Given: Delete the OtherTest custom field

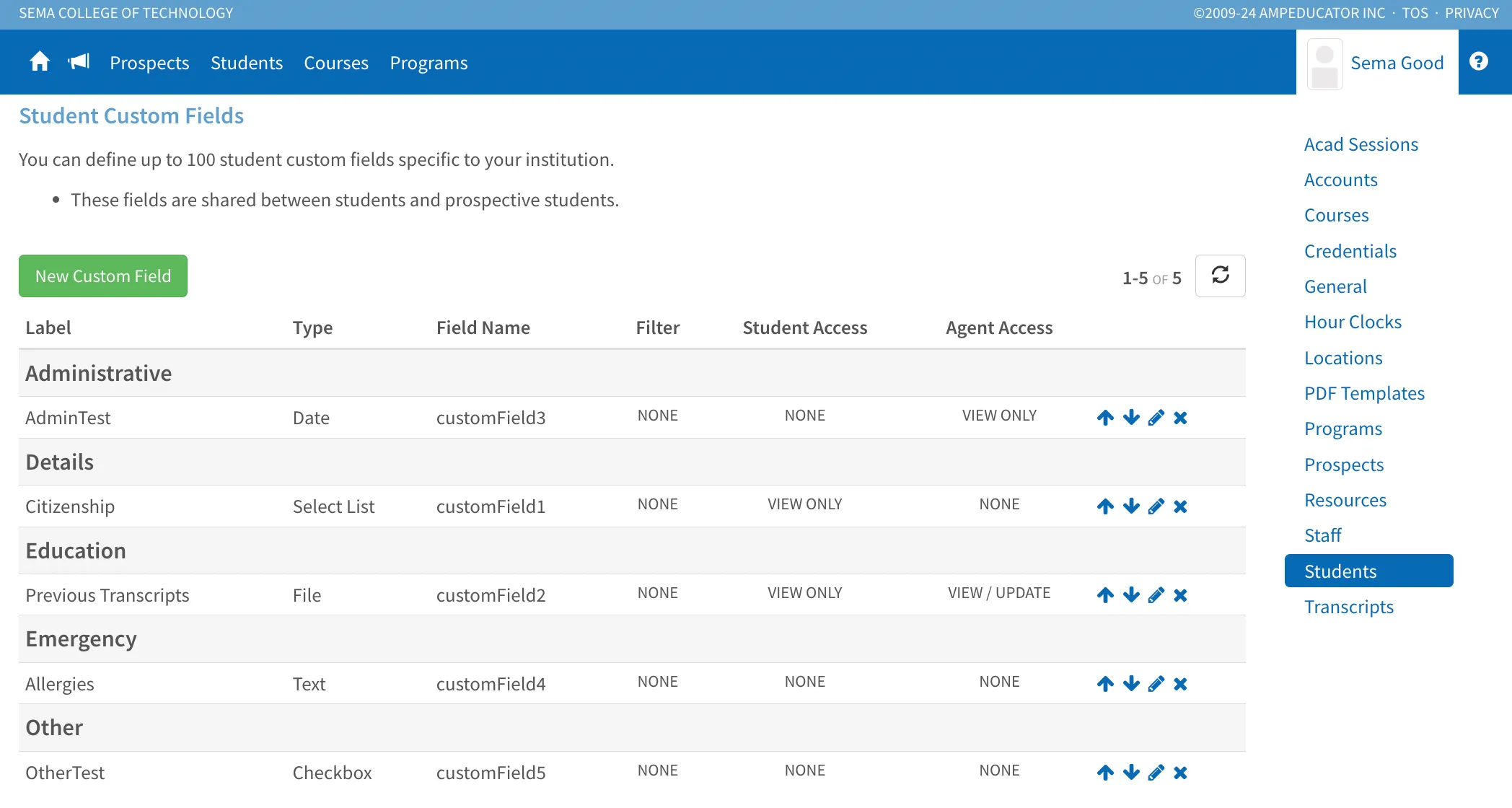Looking at the screenshot, I should pos(1180,773).
